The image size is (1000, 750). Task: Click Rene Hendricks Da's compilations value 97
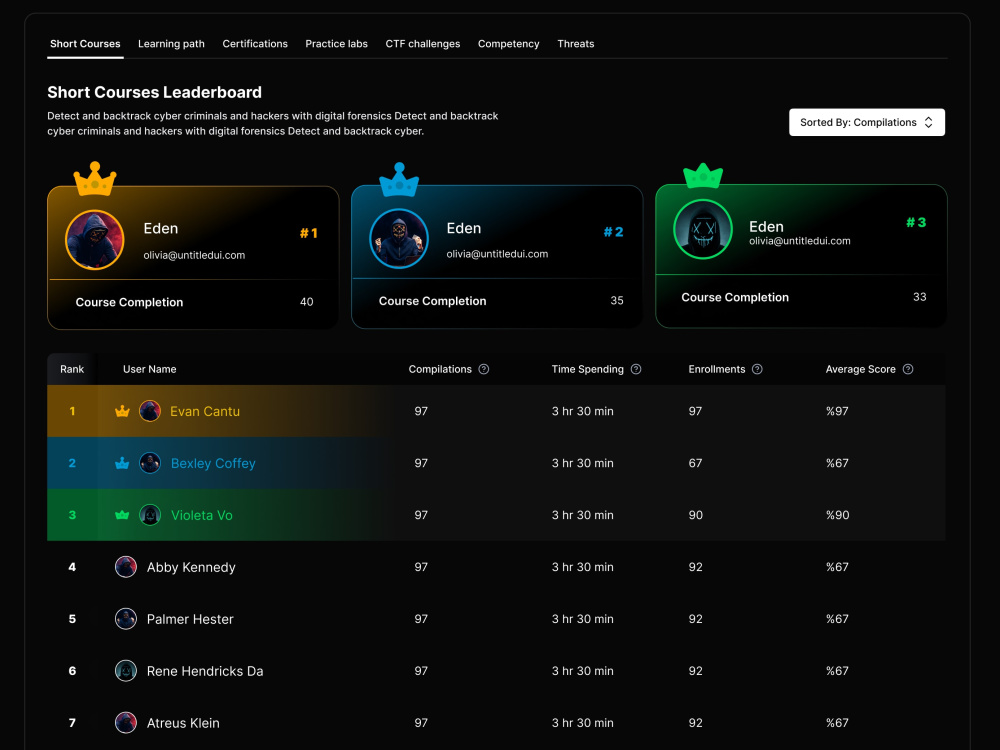[421, 671]
